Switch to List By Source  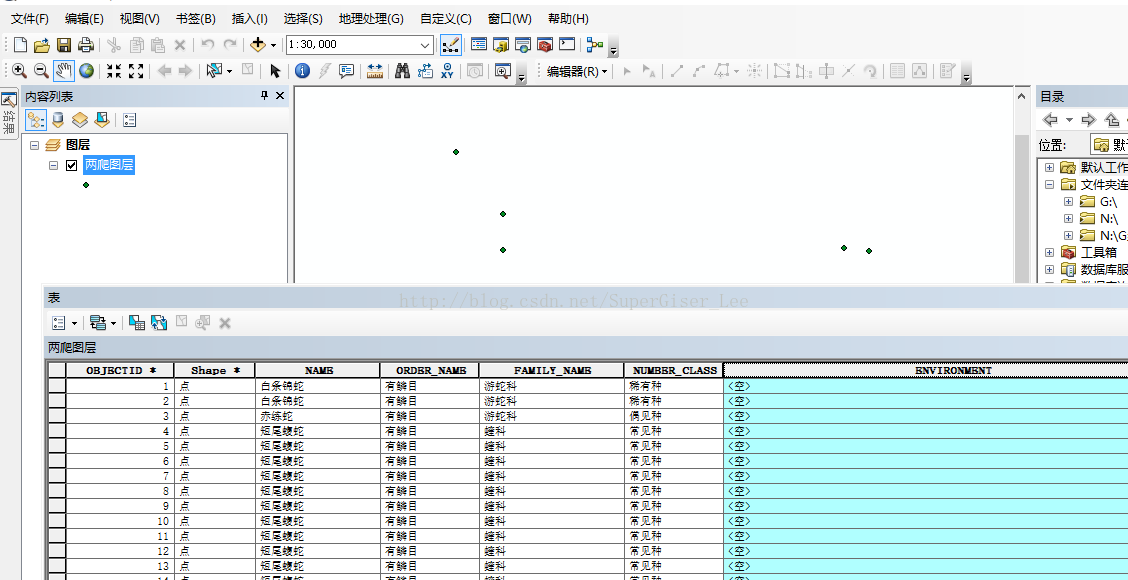[x=58, y=119]
